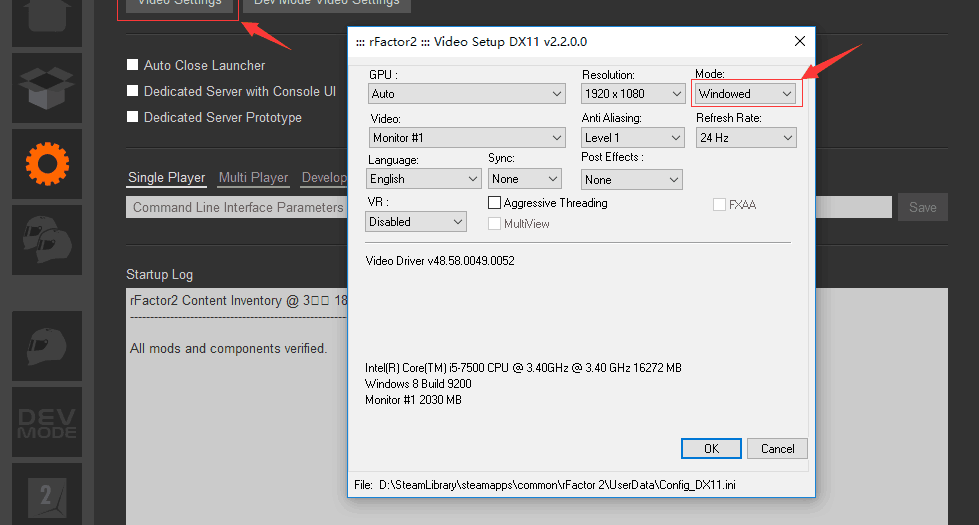Open Anti Aliasing dropdown Level 1

coord(632,137)
